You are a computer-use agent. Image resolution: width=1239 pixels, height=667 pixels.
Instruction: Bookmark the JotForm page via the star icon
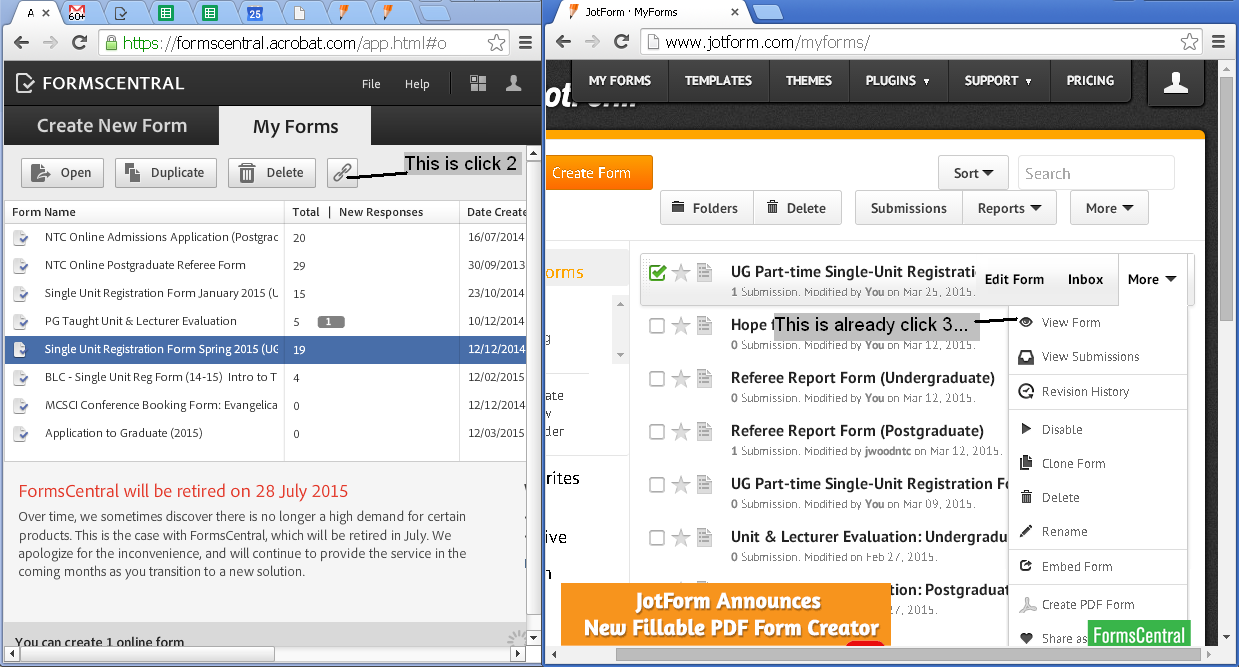click(x=1188, y=42)
